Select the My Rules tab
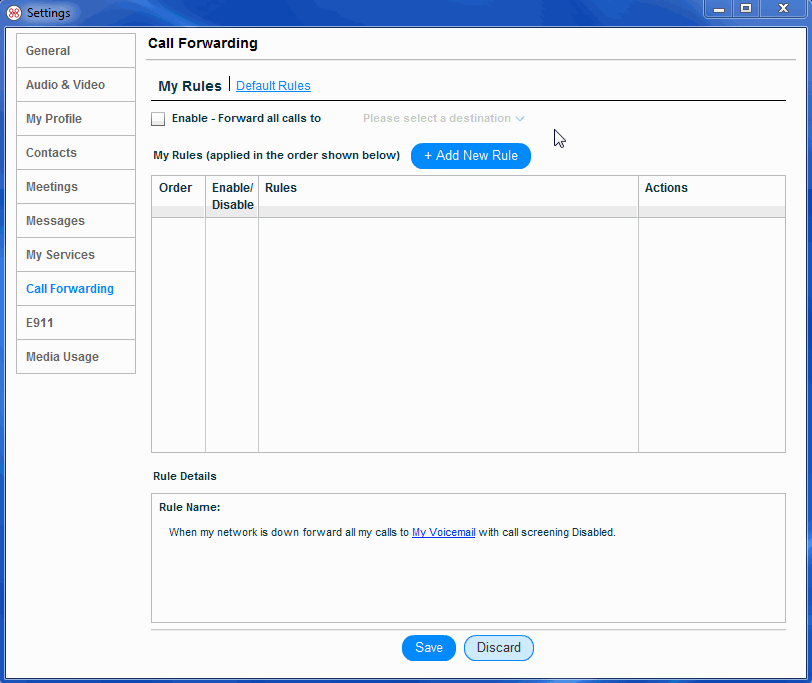 click(190, 86)
